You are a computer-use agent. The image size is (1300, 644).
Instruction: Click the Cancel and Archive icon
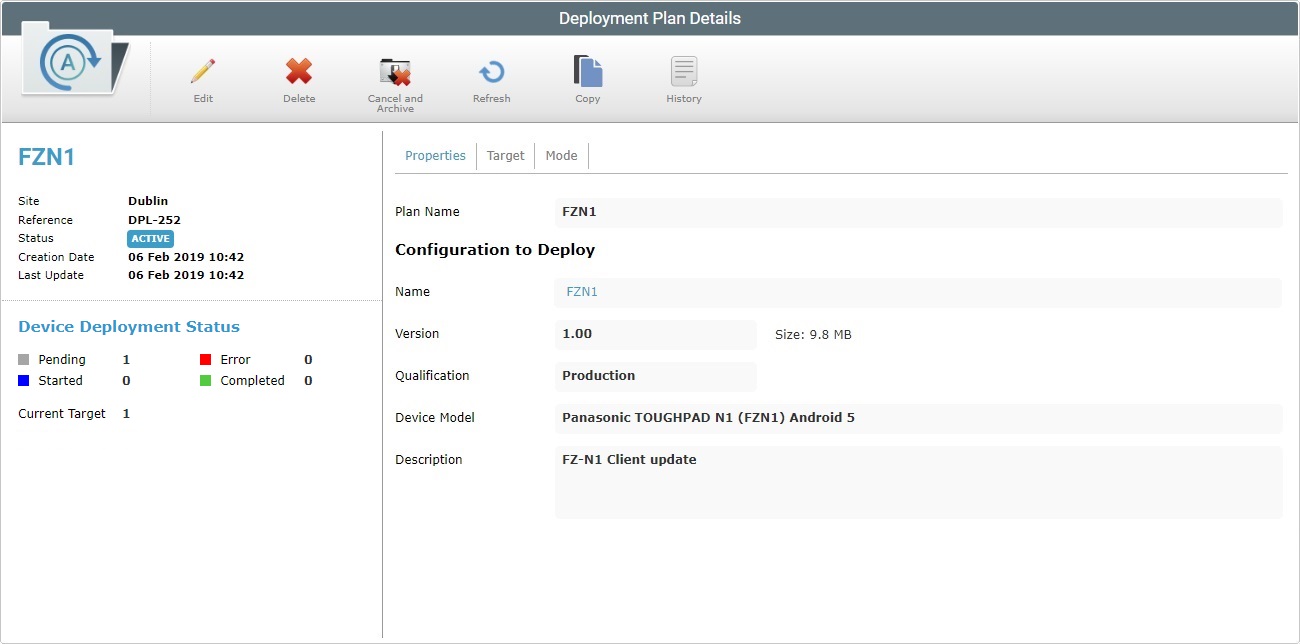click(395, 72)
